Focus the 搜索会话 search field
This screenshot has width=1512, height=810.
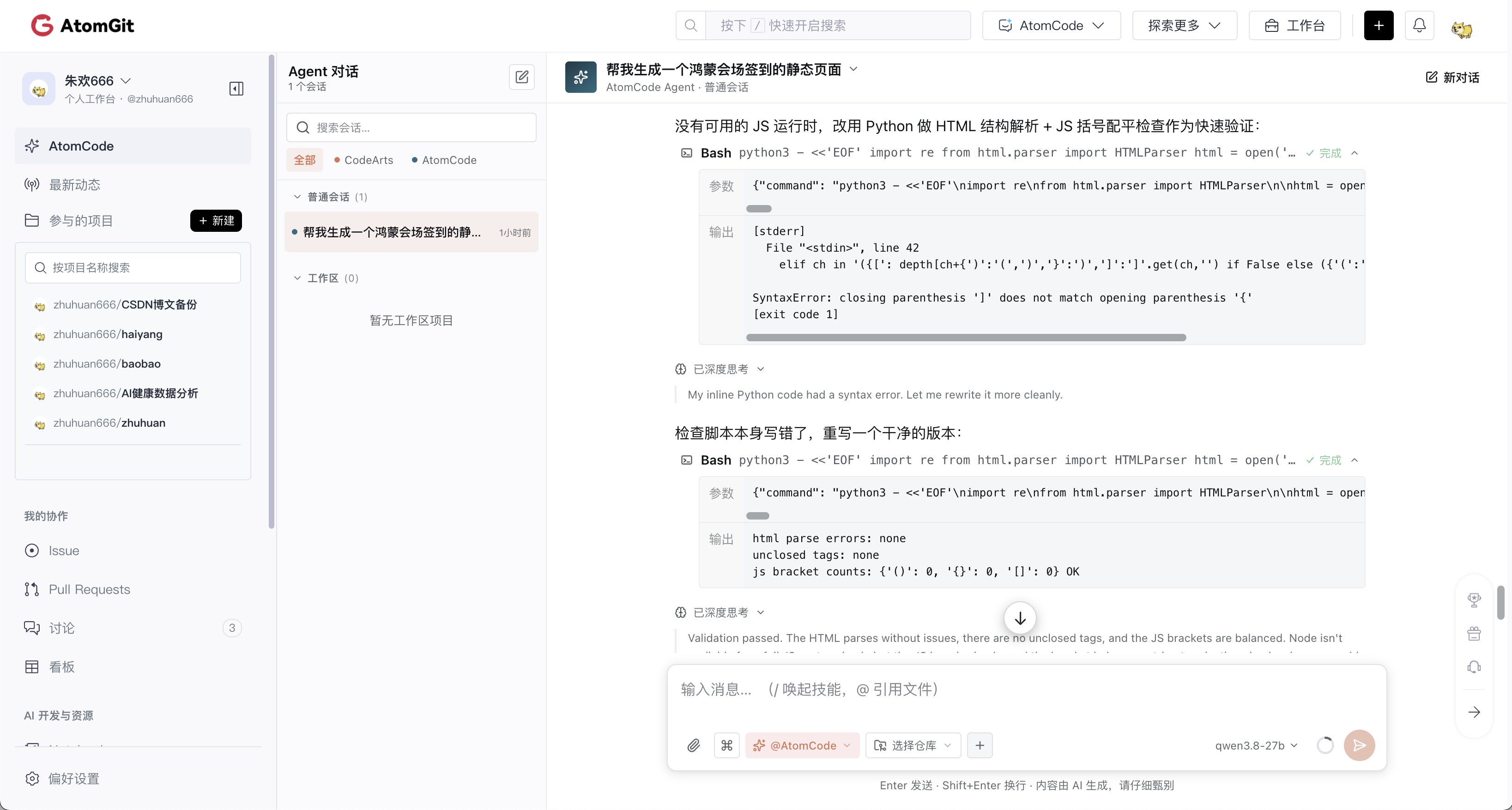pyautogui.click(x=411, y=127)
